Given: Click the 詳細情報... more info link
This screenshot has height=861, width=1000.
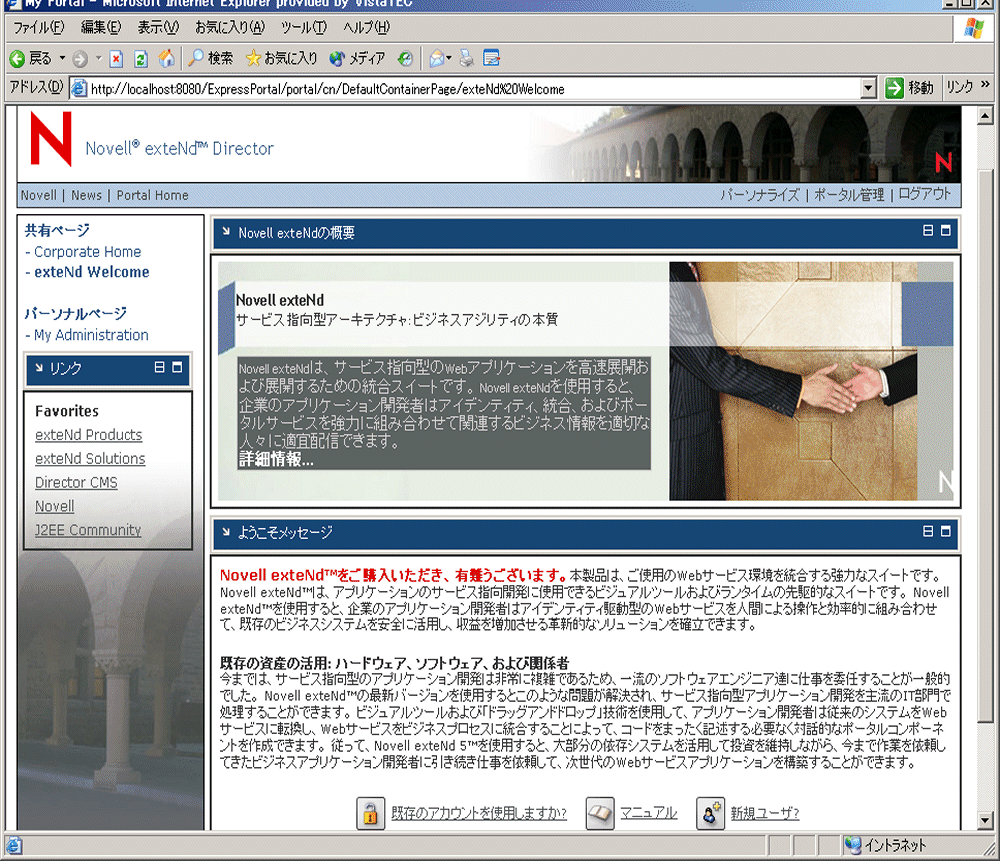Looking at the screenshot, I should pos(276,459).
